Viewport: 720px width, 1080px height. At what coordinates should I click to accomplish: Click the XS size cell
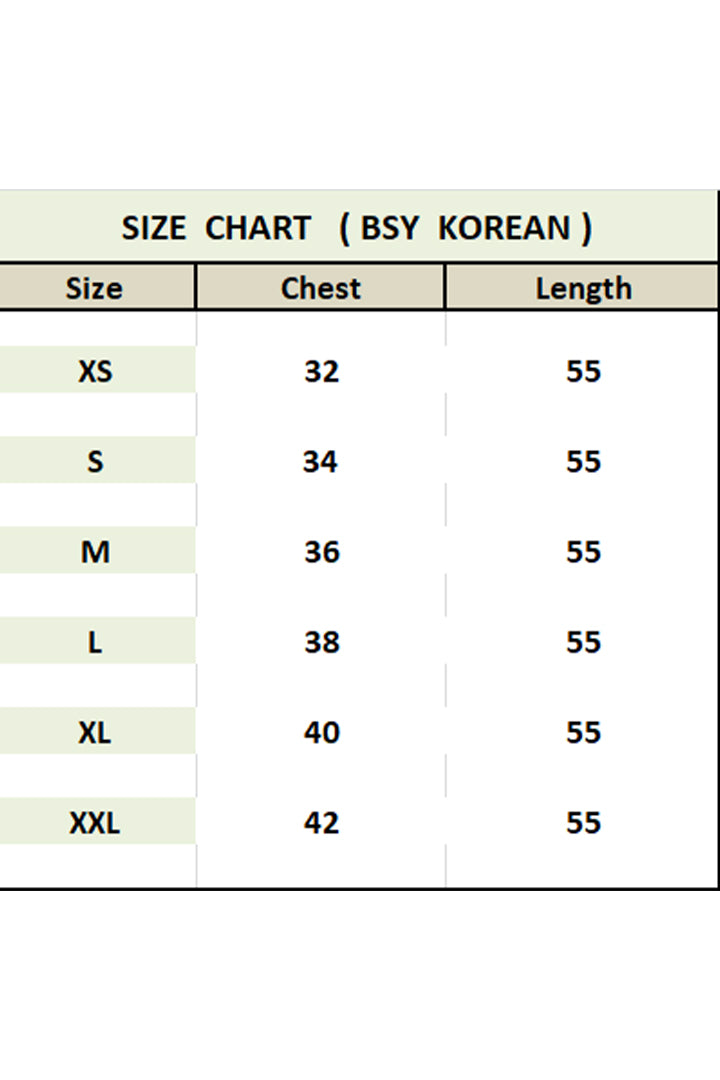click(95, 371)
